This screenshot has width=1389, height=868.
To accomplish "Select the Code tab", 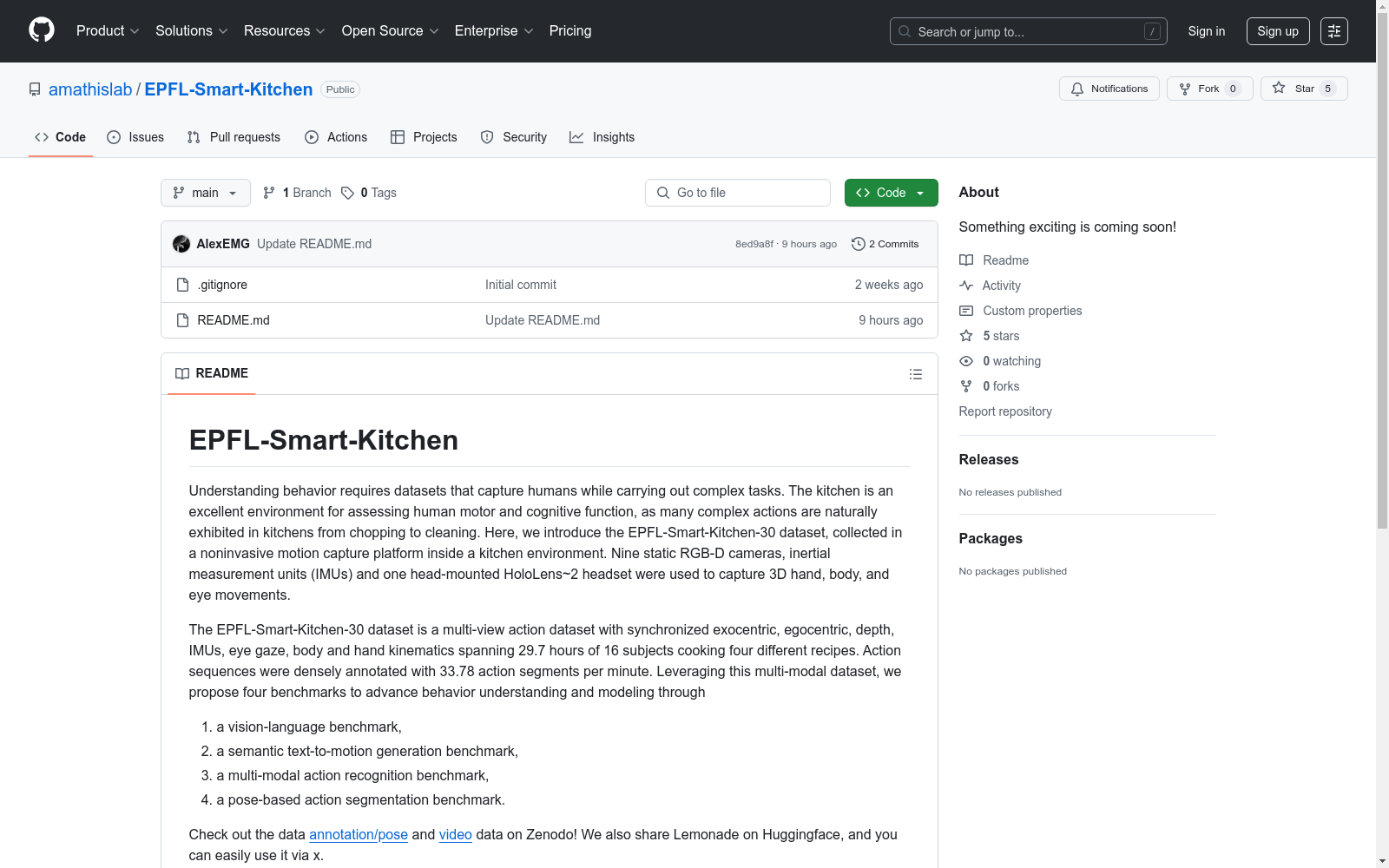I will tap(61, 137).
